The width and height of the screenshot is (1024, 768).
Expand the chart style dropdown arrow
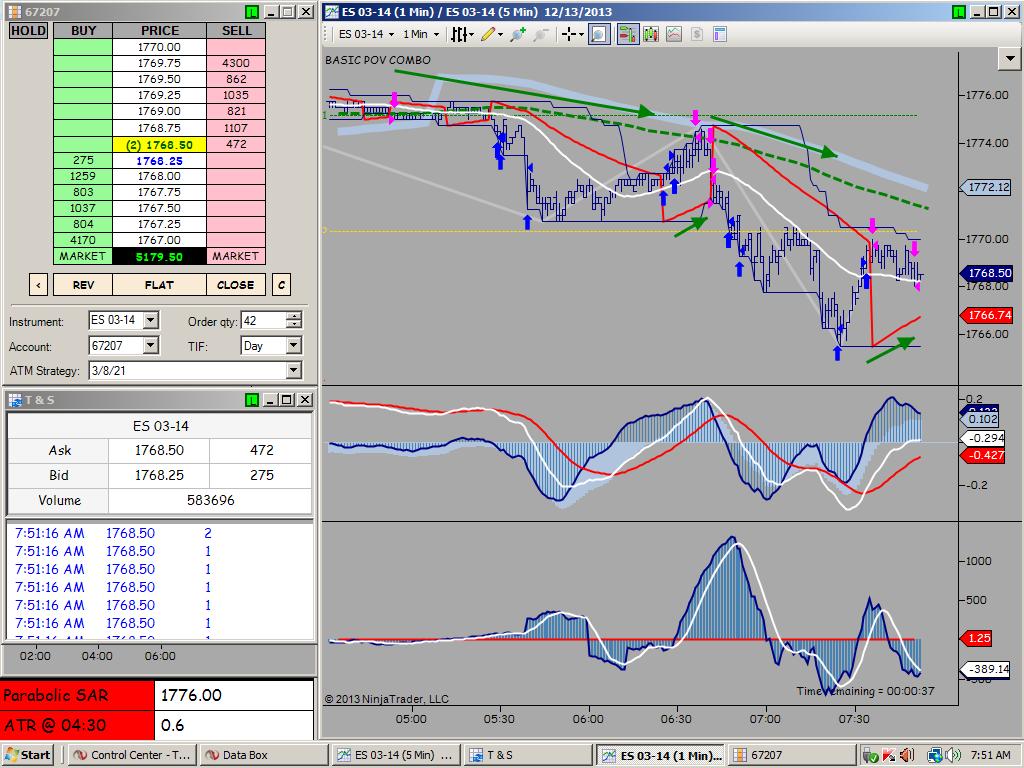[x=472, y=35]
